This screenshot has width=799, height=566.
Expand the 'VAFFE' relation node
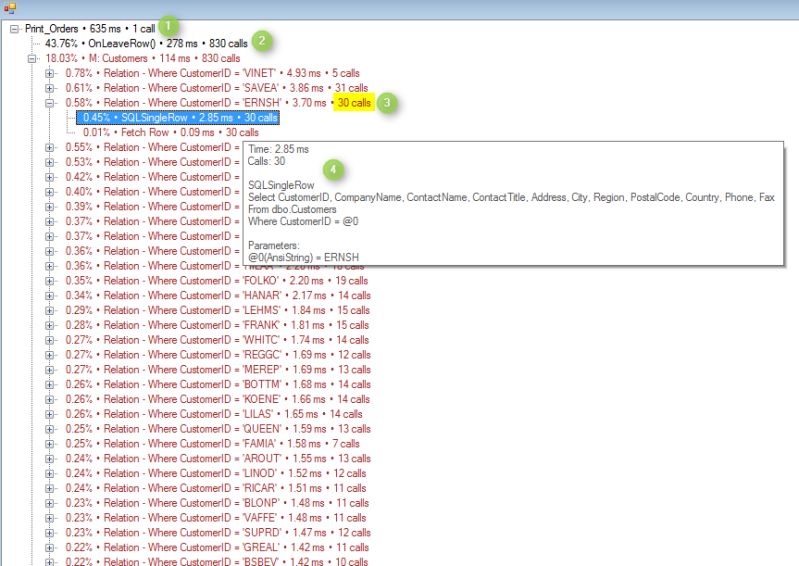[49, 518]
